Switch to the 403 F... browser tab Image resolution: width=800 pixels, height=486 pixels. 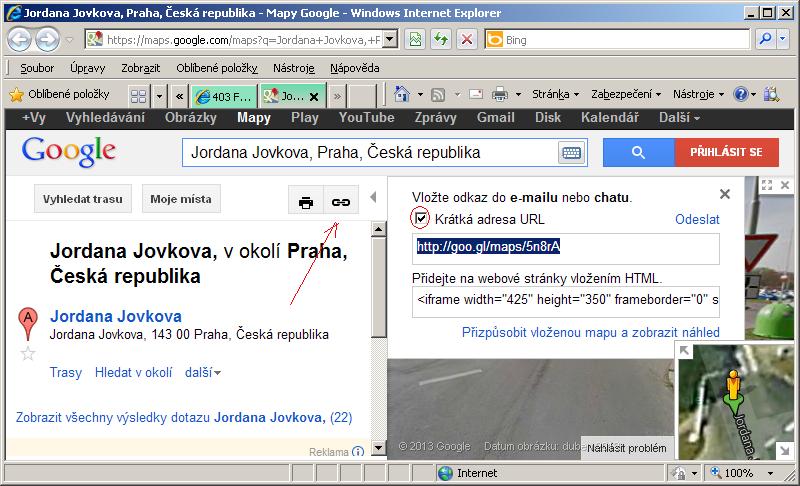click(223, 96)
